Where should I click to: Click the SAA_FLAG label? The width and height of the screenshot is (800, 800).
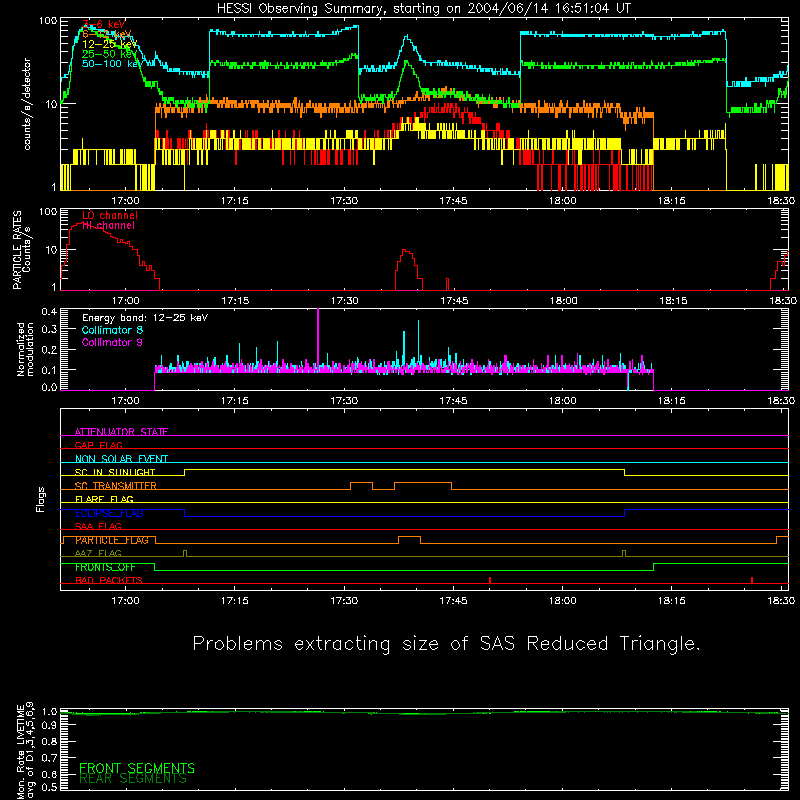pos(98,526)
